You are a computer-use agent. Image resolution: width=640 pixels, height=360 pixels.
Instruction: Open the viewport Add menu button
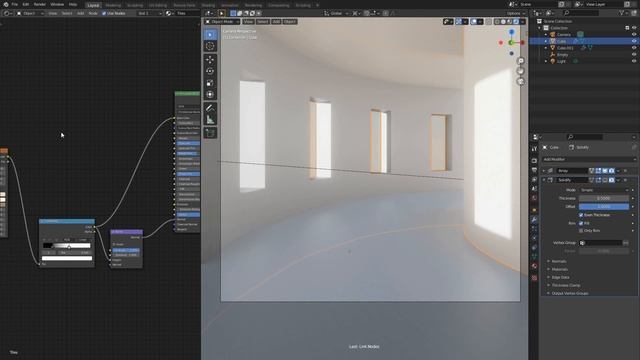tap(276, 22)
